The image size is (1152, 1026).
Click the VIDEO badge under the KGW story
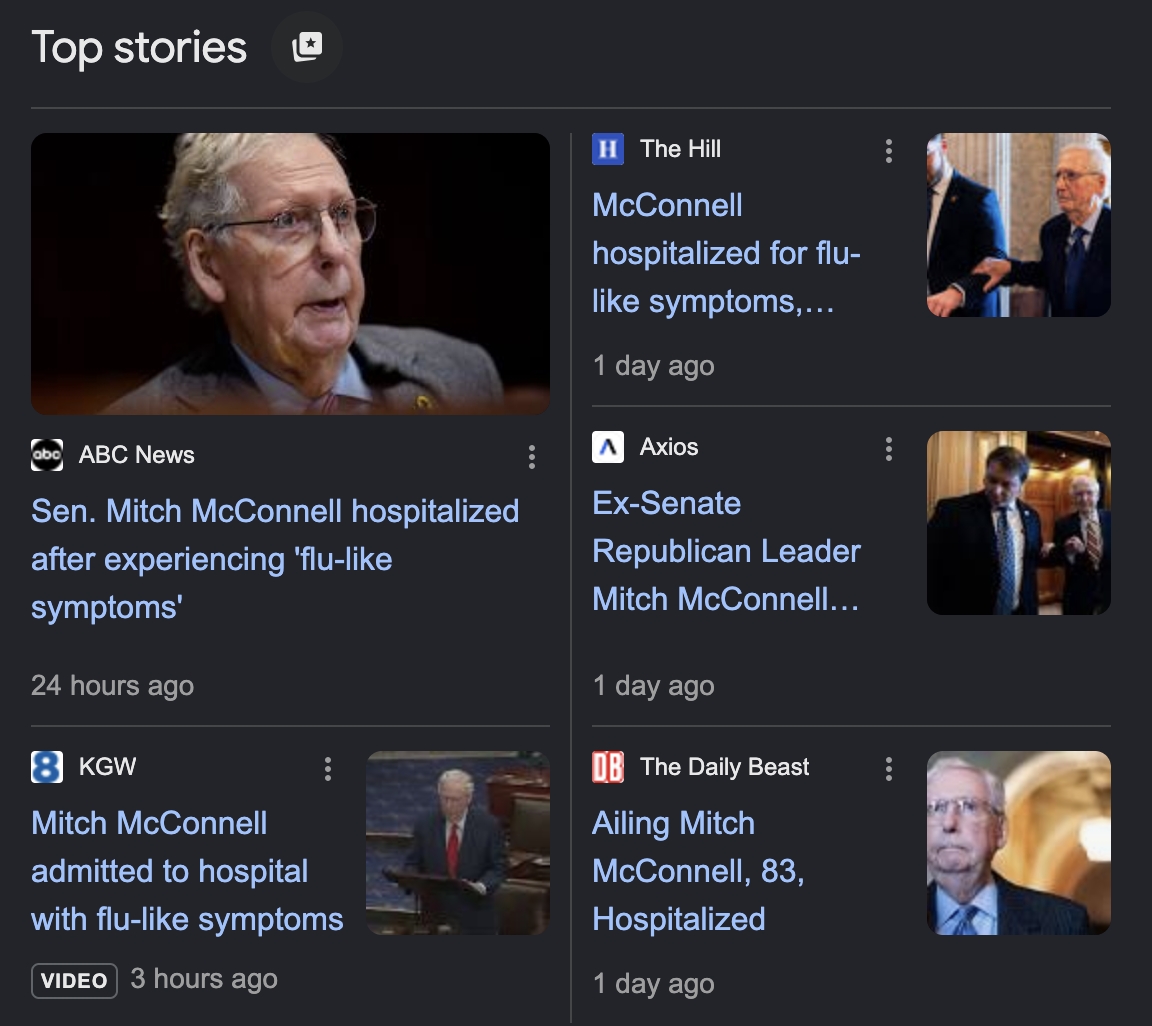click(75, 981)
